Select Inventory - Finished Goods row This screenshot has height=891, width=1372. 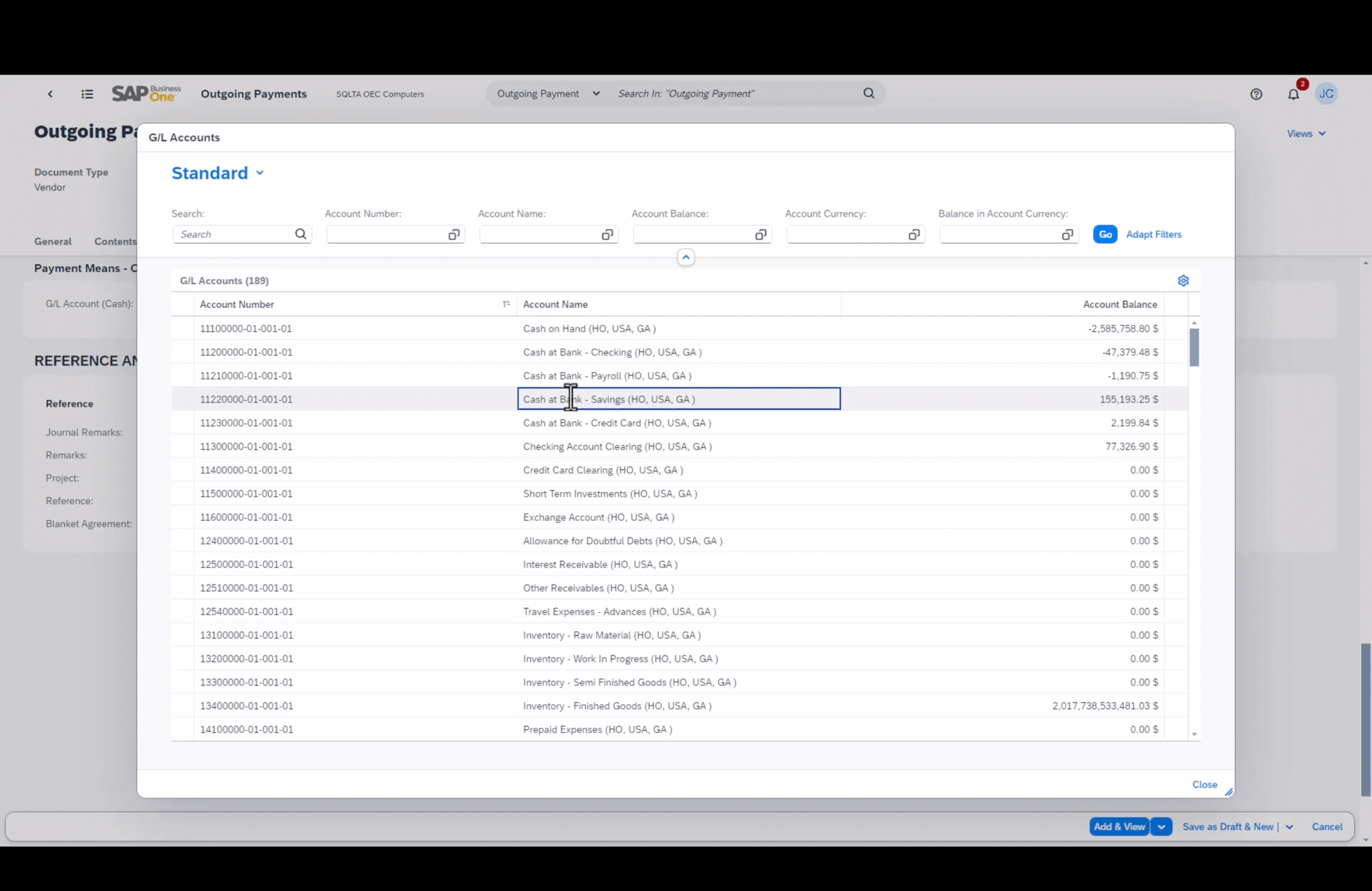(x=679, y=706)
